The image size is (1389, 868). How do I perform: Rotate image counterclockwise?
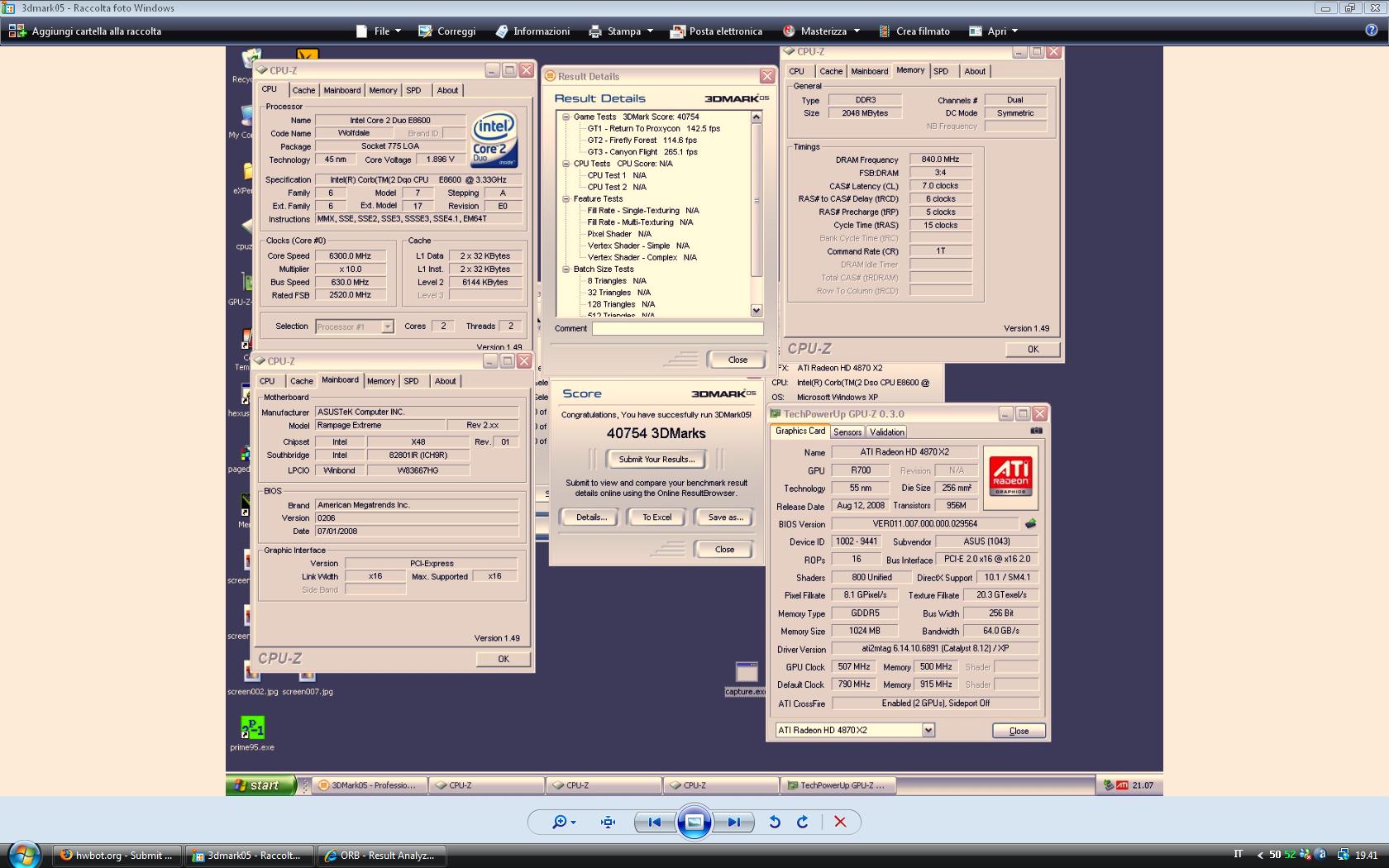775,822
